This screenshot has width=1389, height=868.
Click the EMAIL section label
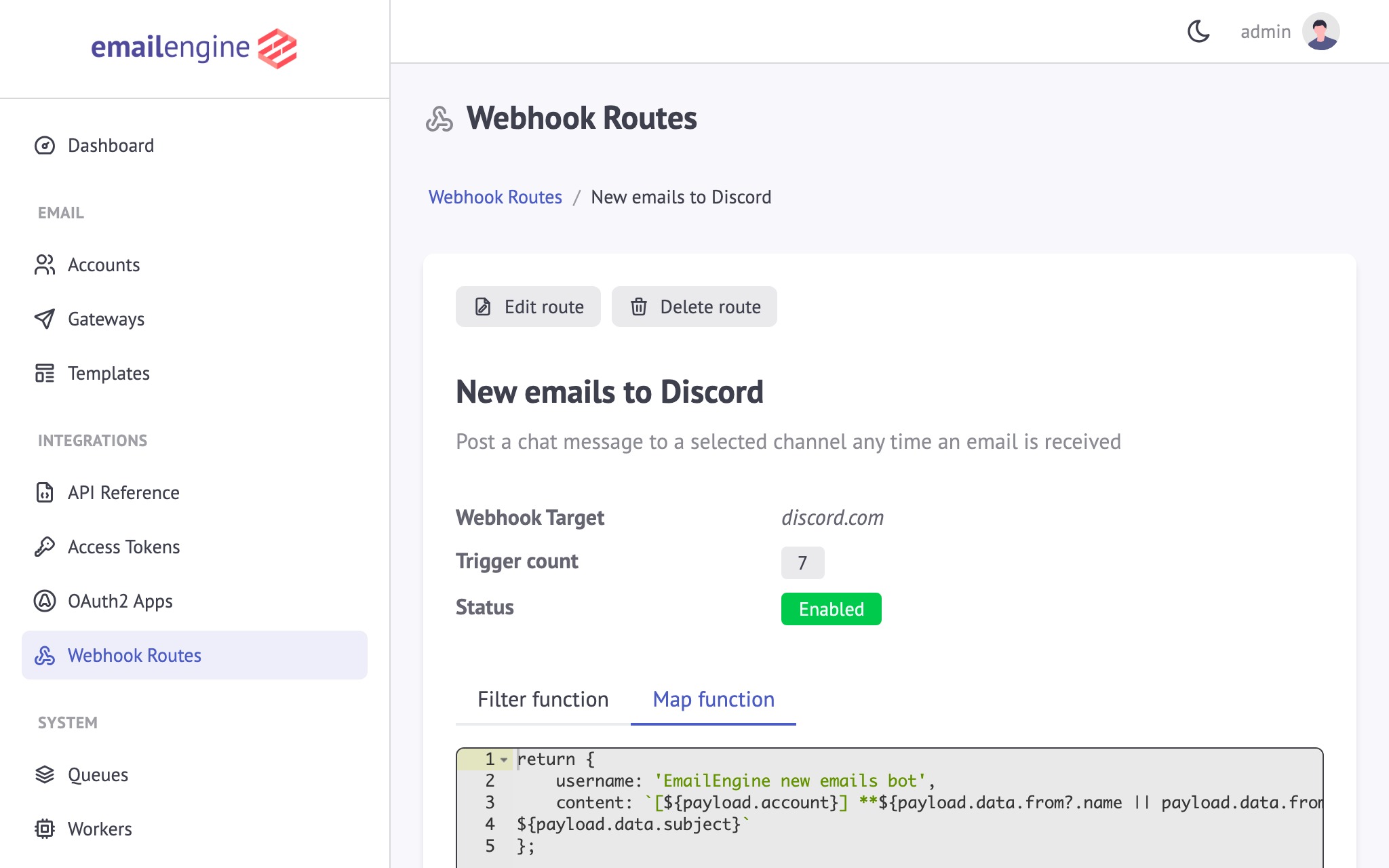point(61,213)
